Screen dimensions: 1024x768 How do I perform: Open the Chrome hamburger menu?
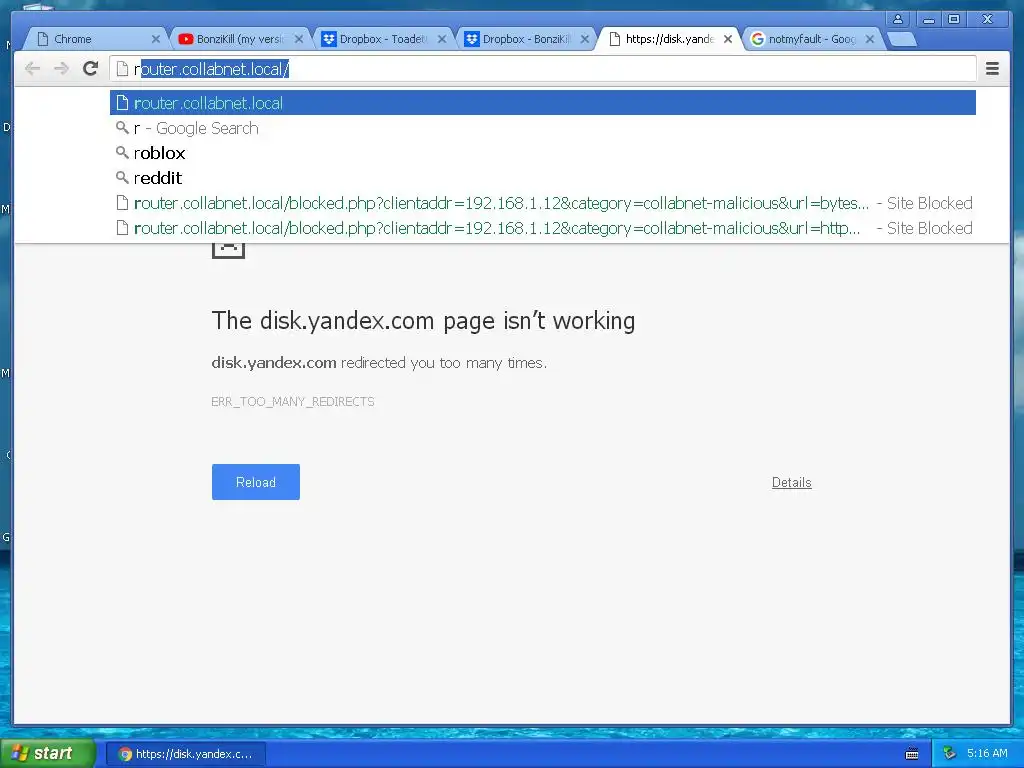click(992, 68)
